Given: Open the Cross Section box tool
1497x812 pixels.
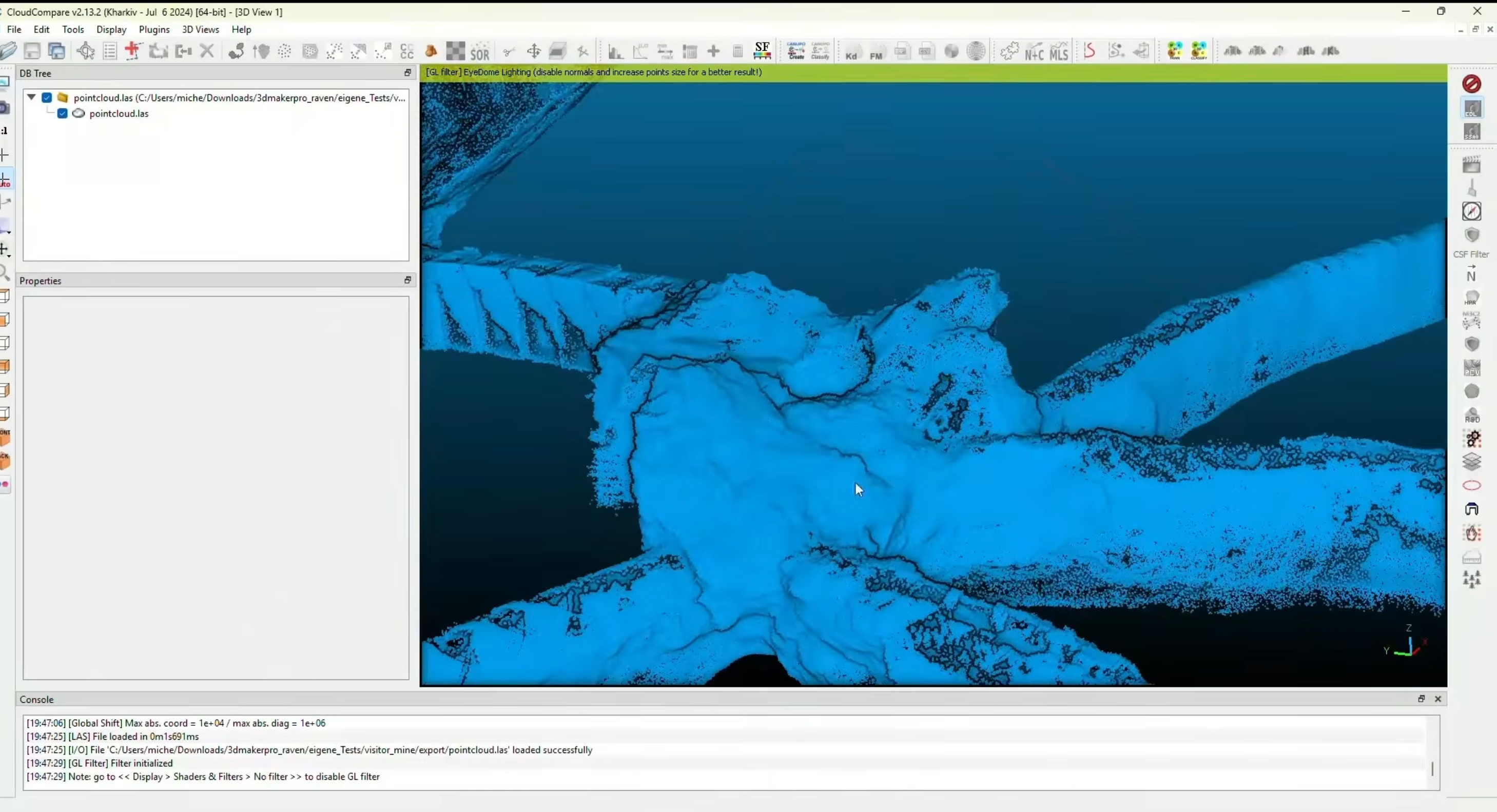Looking at the screenshot, I should [x=558, y=51].
